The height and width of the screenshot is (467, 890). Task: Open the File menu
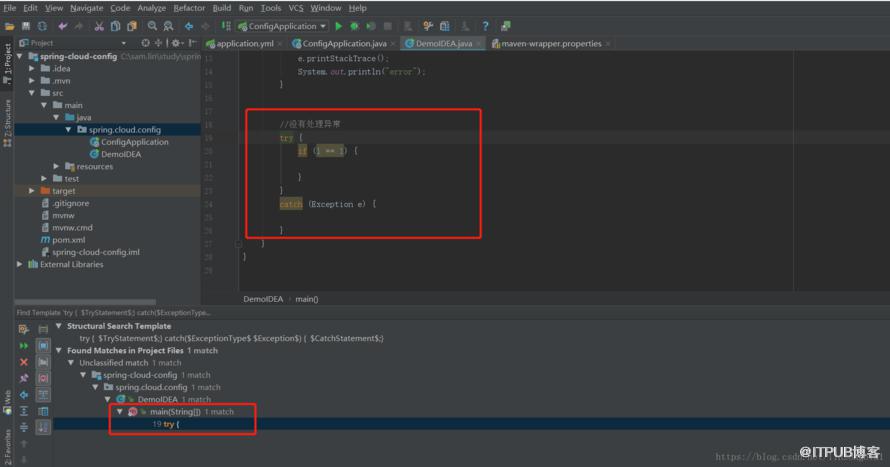pyautogui.click(x=10, y=8)
